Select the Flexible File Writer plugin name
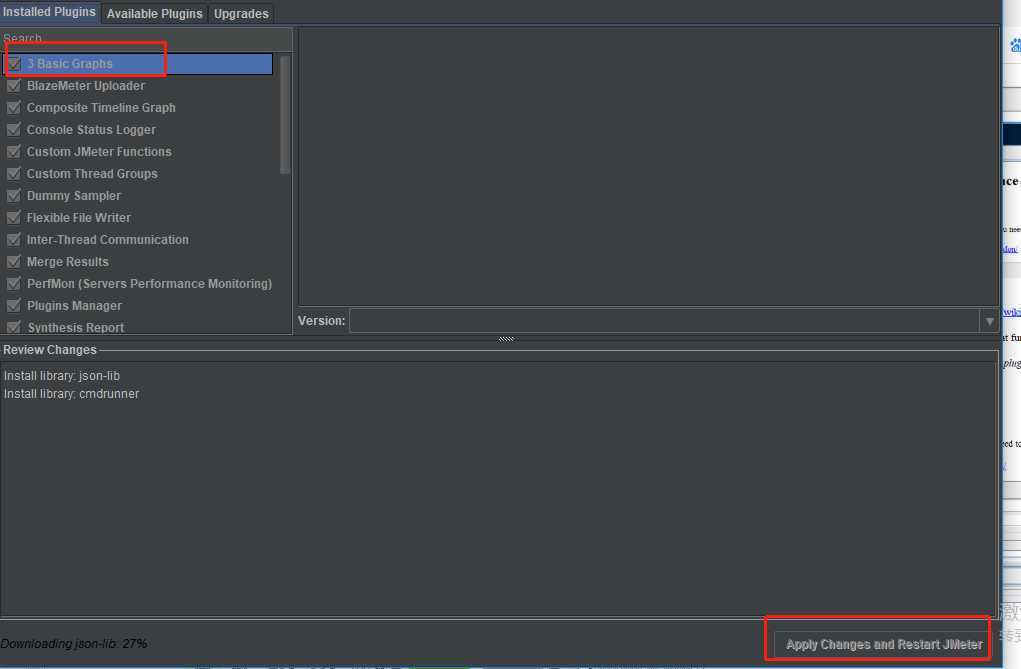 (79, 218)
